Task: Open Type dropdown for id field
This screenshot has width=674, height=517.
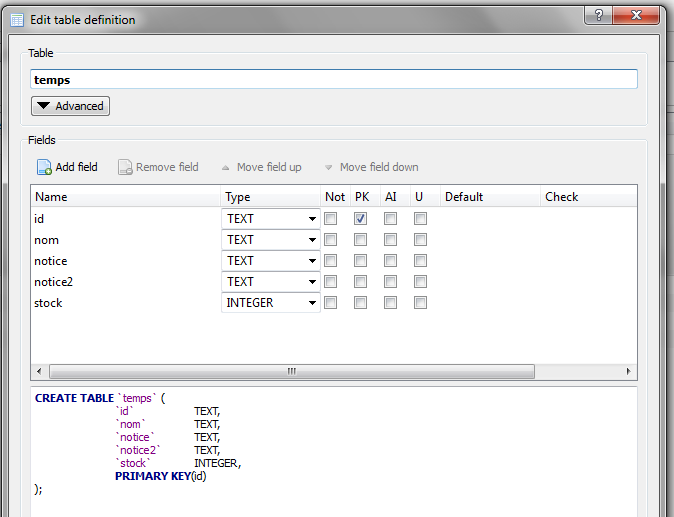Action: point(312,219)
